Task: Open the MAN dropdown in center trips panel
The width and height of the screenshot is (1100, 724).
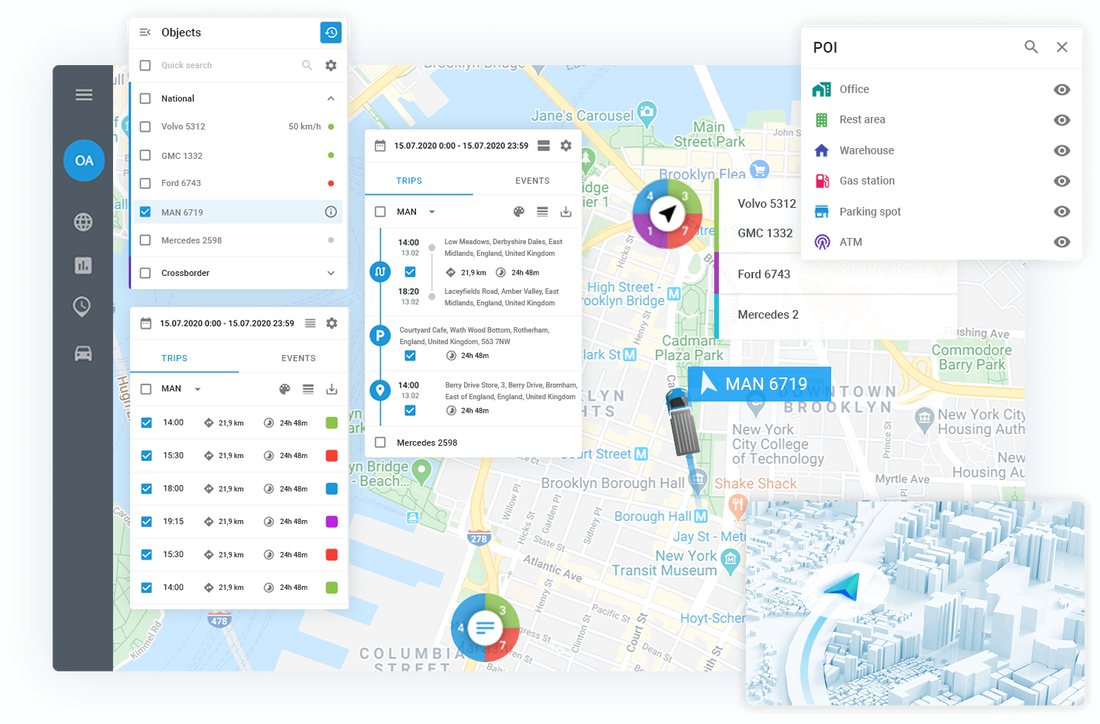Action: (432, 212)
